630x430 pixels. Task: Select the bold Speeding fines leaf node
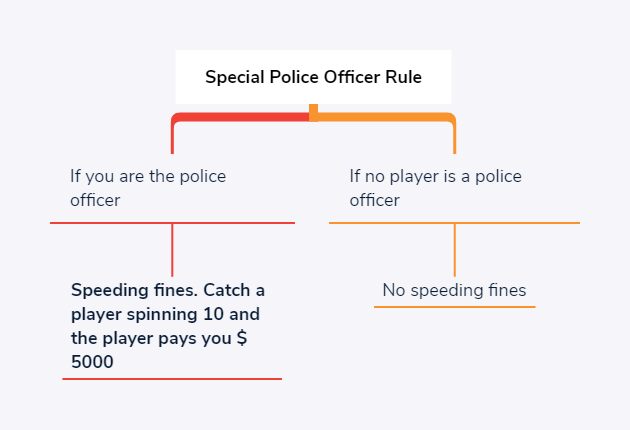168,326
